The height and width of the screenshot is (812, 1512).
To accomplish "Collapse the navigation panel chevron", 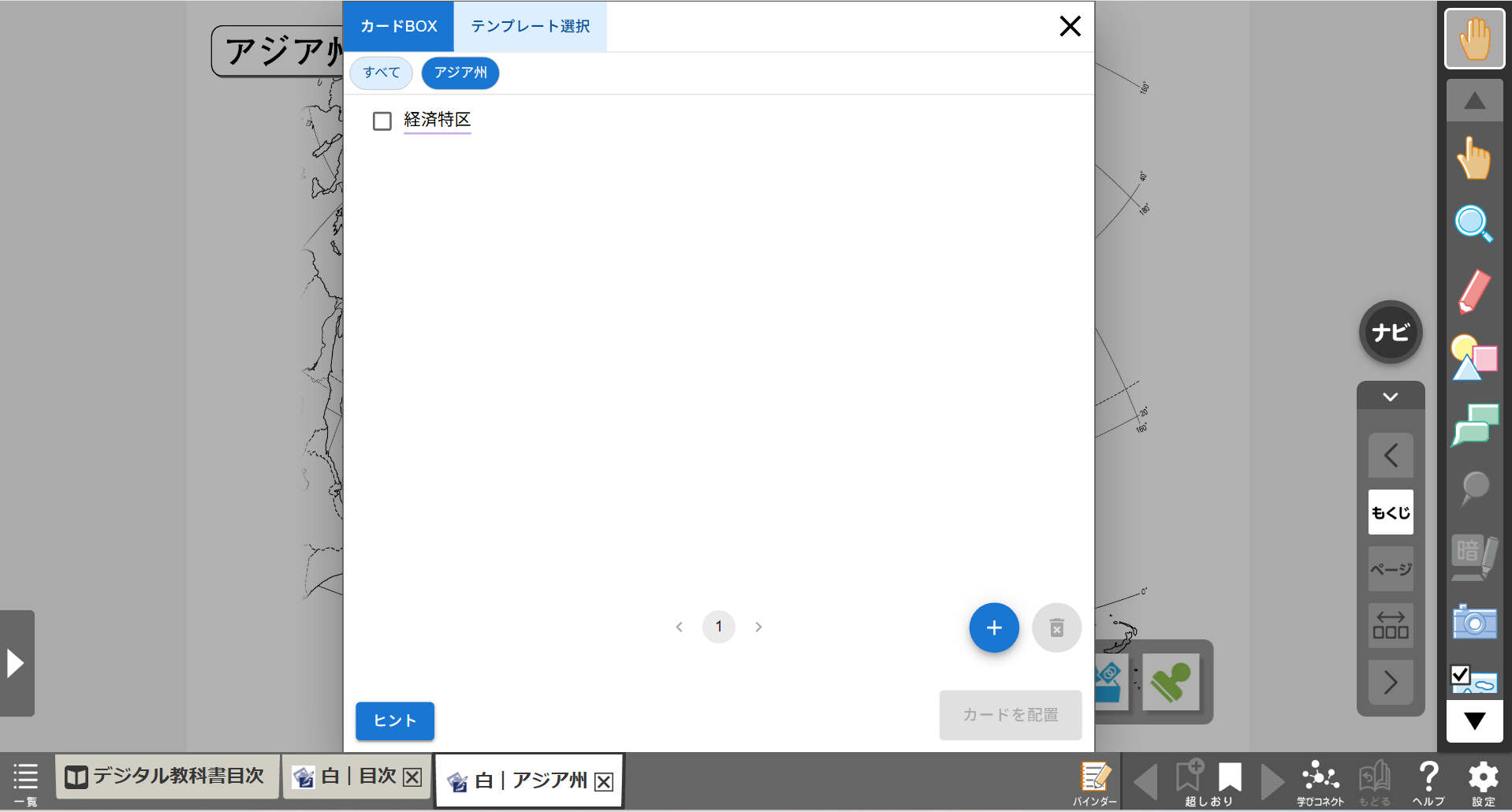I will pyautogui.click(x=1390, y=397).
